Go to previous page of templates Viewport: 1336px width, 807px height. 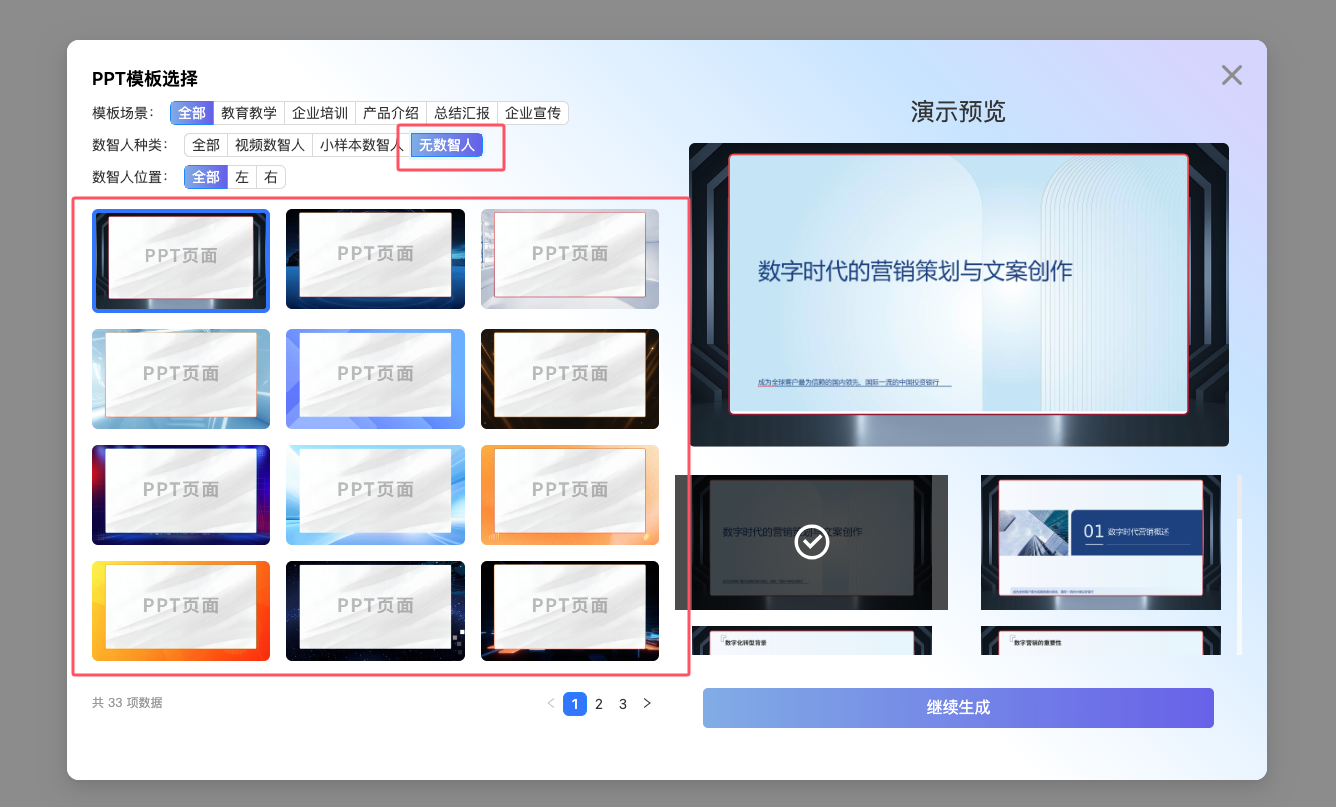coord(551,704)
